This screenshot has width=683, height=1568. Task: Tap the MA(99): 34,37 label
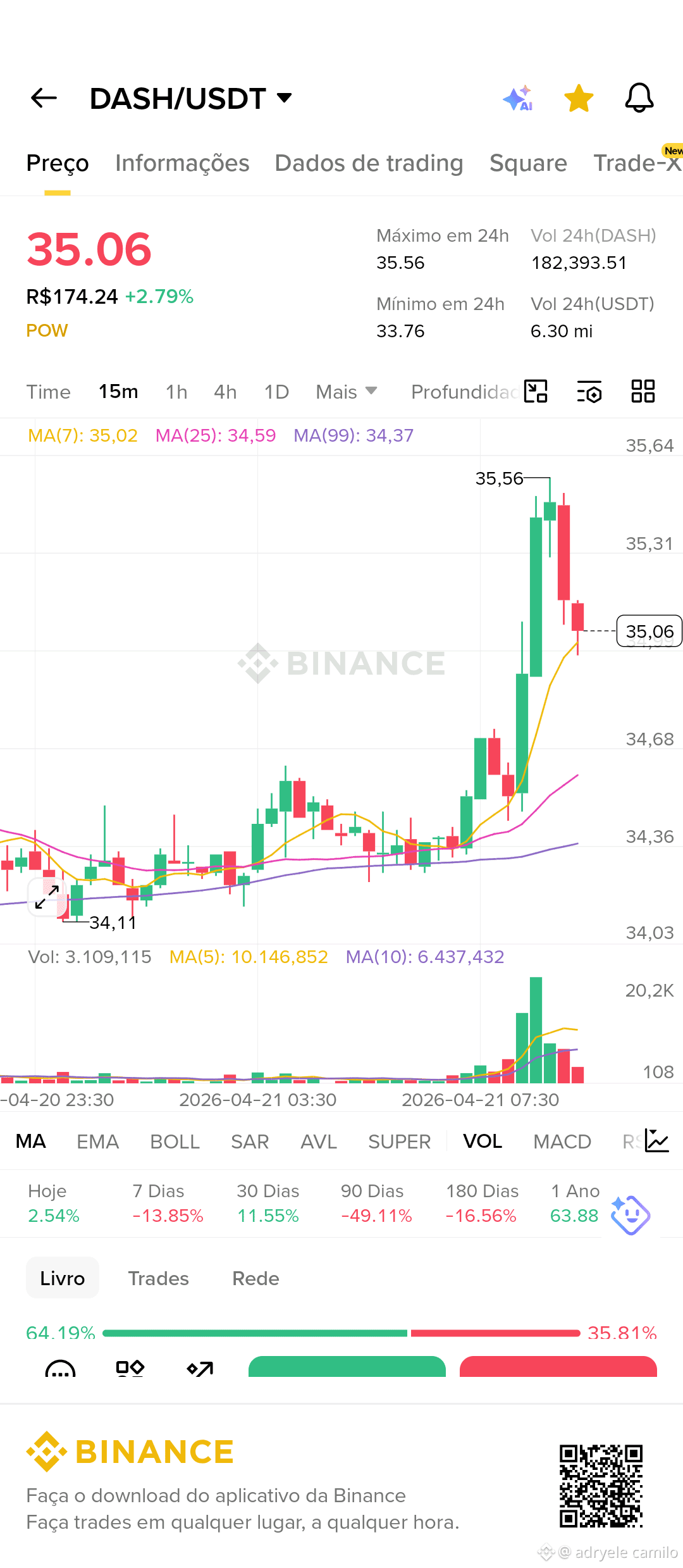pyautogui.click(x=354, y=435)
